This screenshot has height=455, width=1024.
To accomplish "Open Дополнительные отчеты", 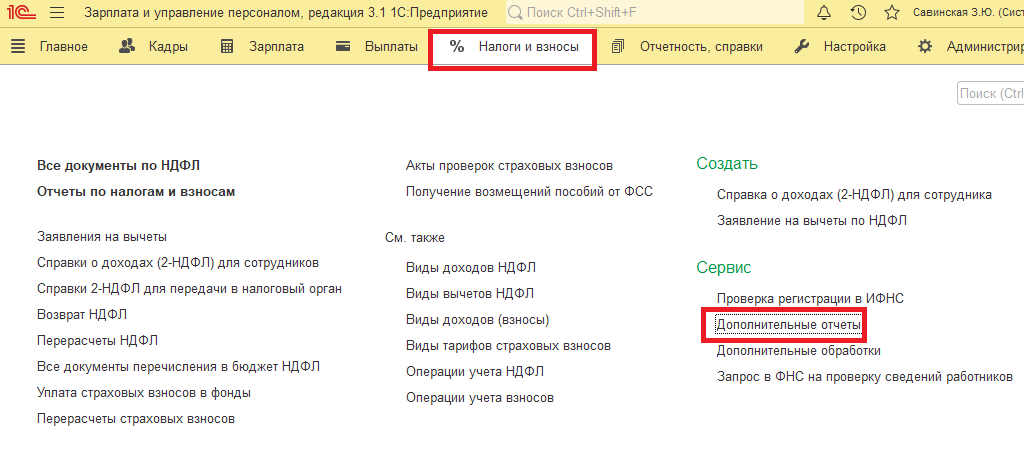I will coord(789,324).
